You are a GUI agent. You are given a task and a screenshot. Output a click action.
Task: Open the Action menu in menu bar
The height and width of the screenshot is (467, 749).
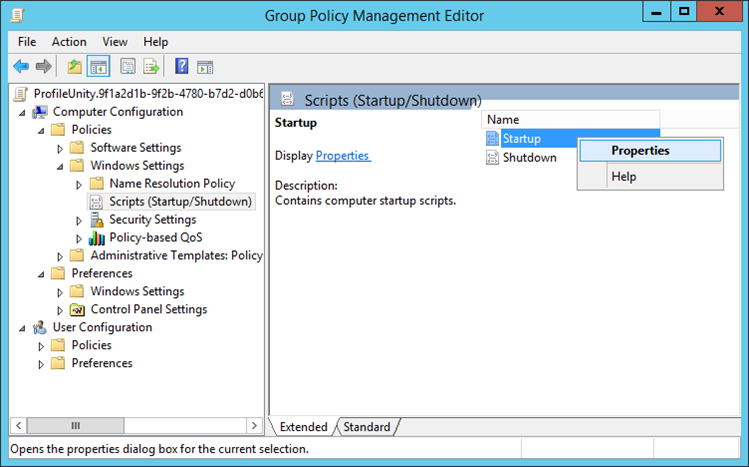69,42
